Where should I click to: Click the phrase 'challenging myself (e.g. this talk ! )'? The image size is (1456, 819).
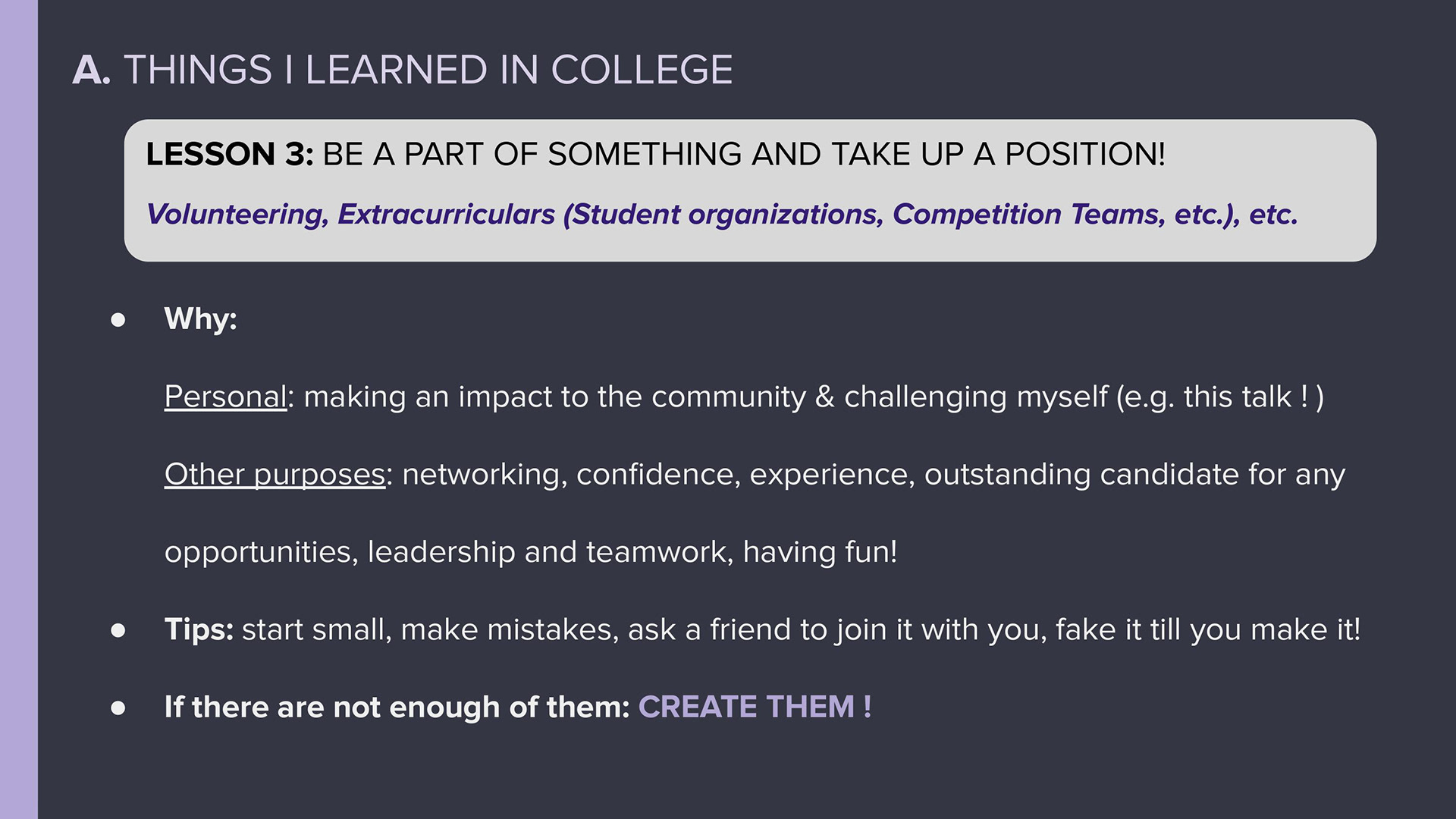(1084, 397)
